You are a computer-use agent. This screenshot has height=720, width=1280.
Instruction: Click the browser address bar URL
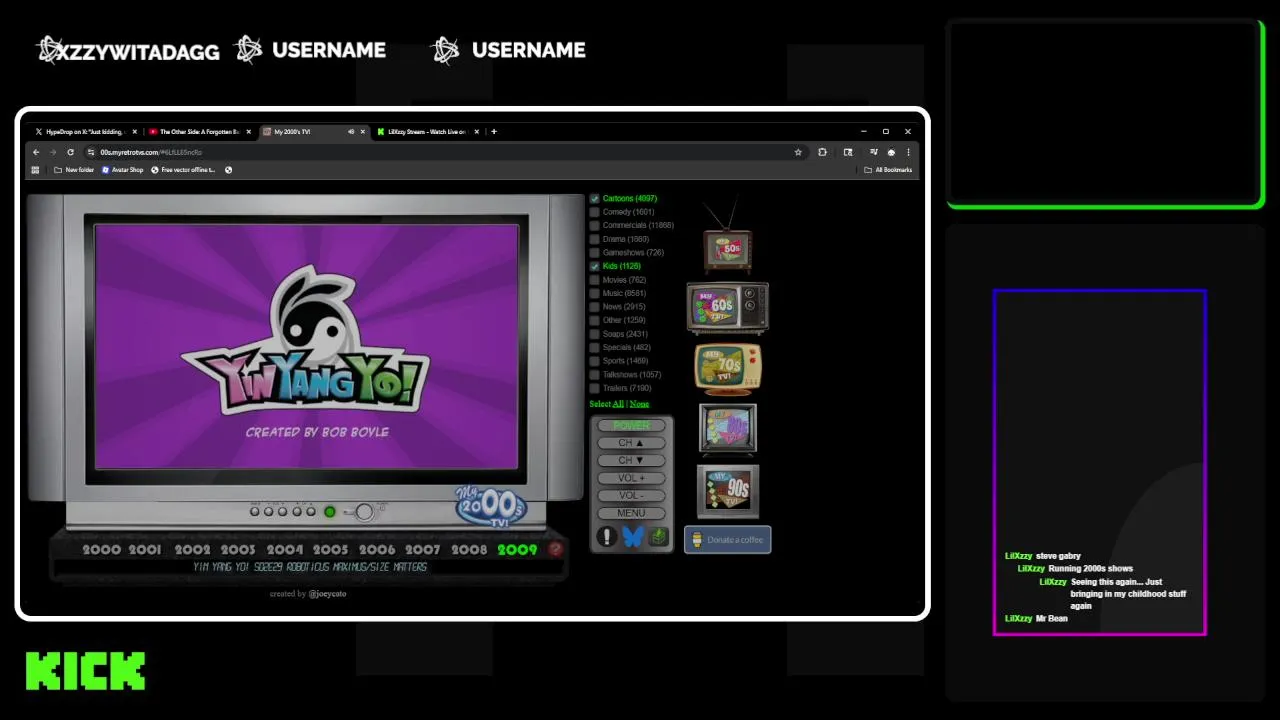click(151, 152)
